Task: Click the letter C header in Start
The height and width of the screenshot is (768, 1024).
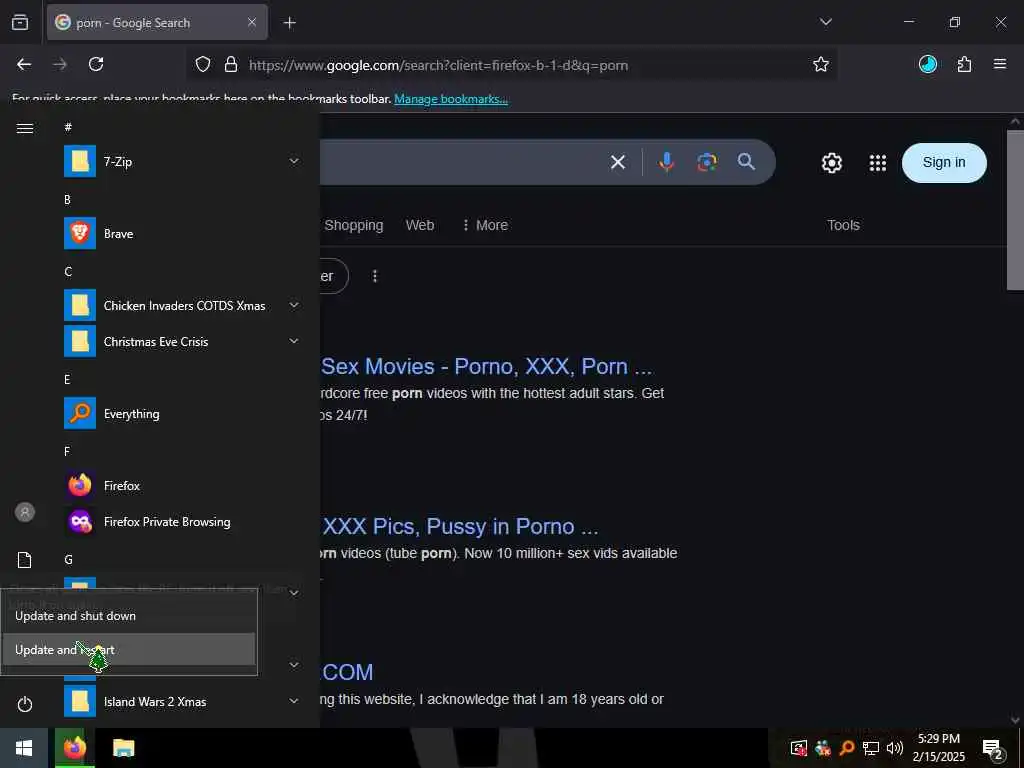Action: (x=68, y=272)
